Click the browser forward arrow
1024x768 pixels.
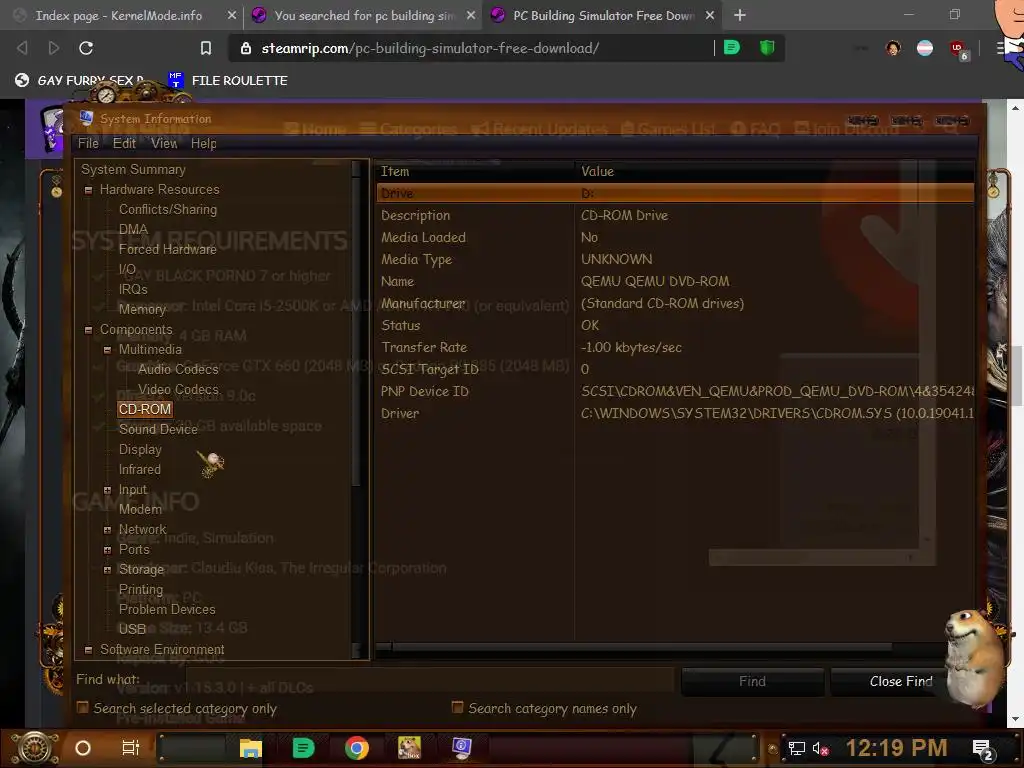click(x=54, y=48)
